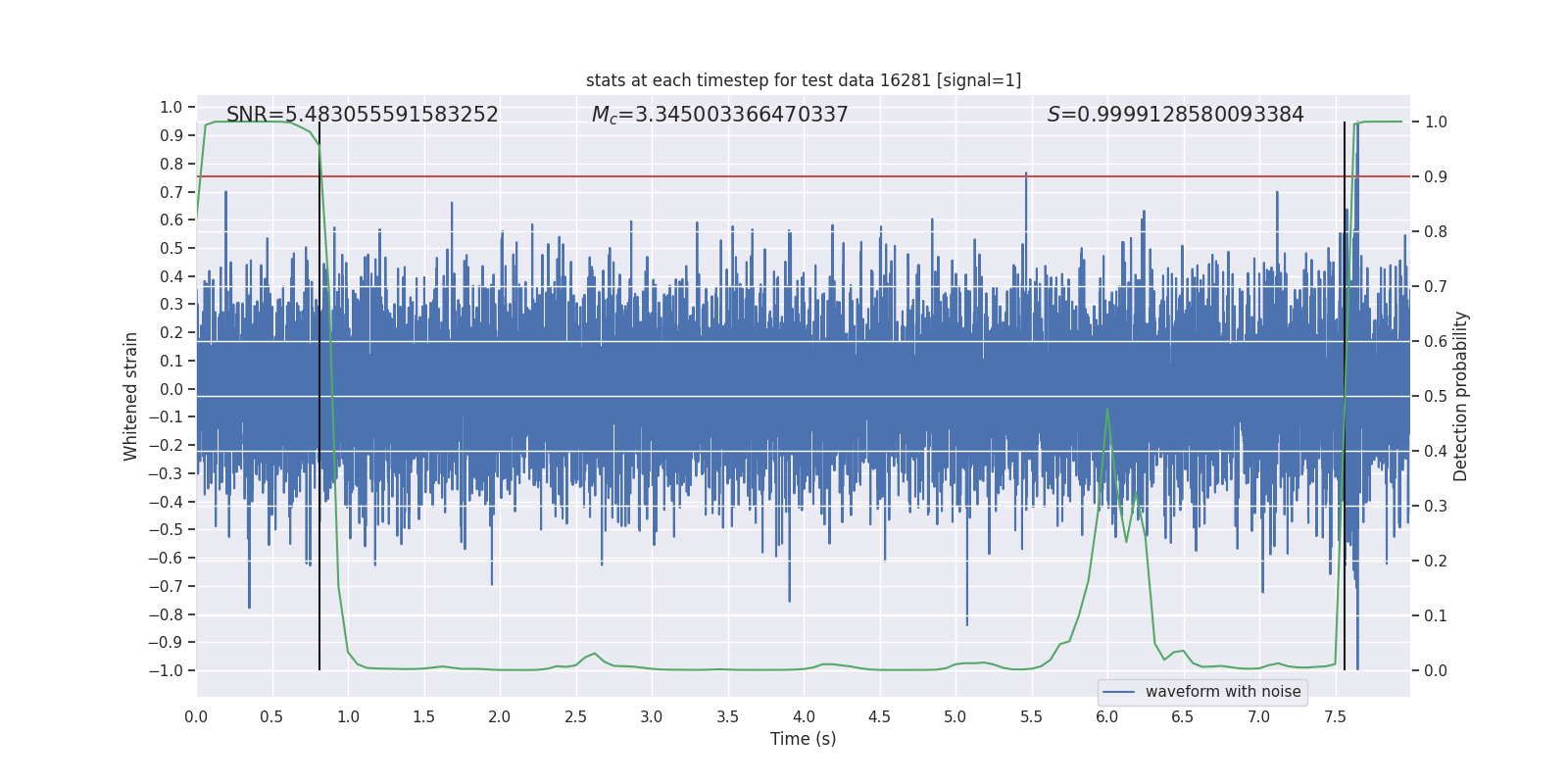Click the "Whitened strain" axis label
The image size is (1568, 784).
130,396
